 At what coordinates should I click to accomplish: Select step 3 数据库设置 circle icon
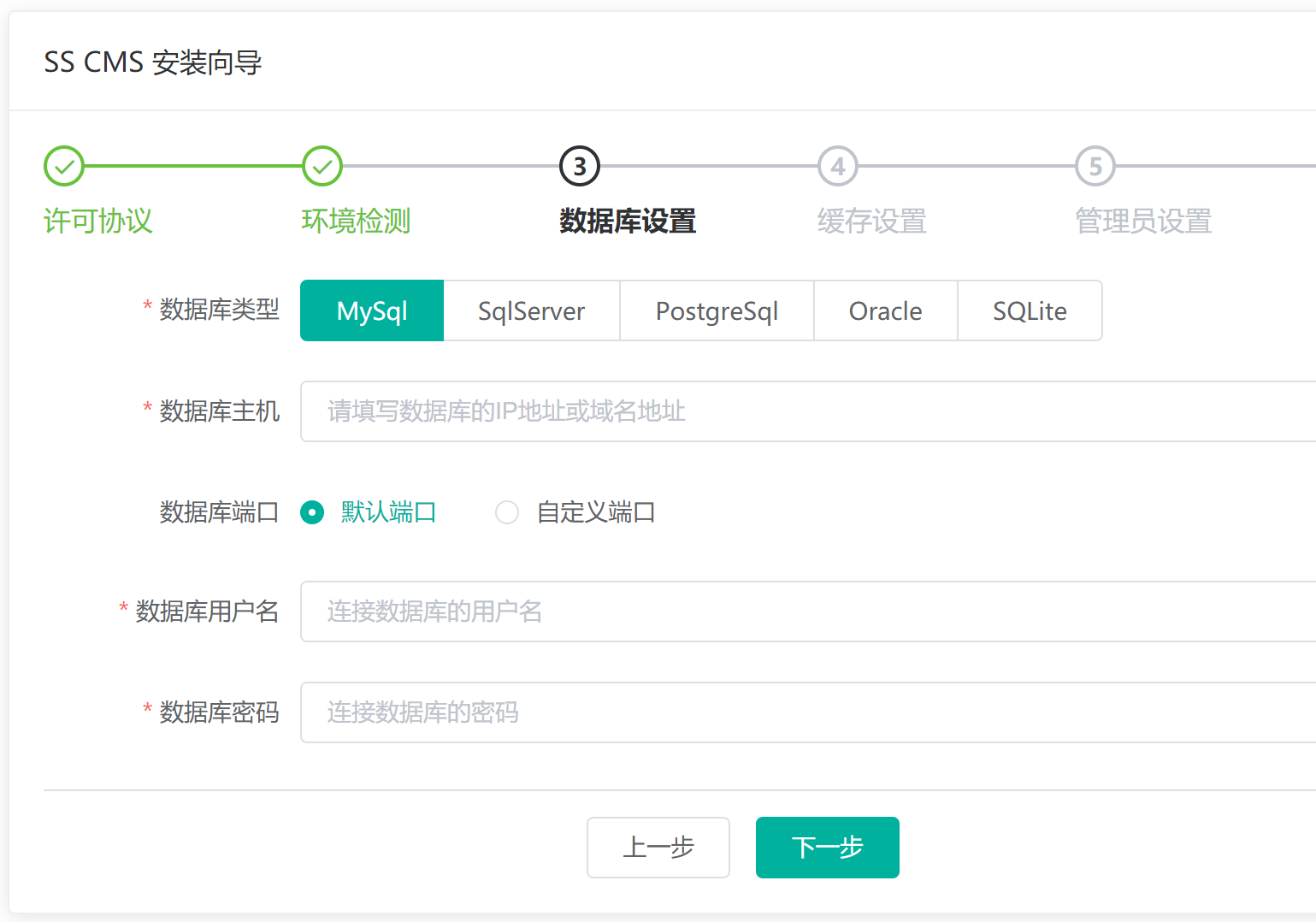tap(579, 166)
